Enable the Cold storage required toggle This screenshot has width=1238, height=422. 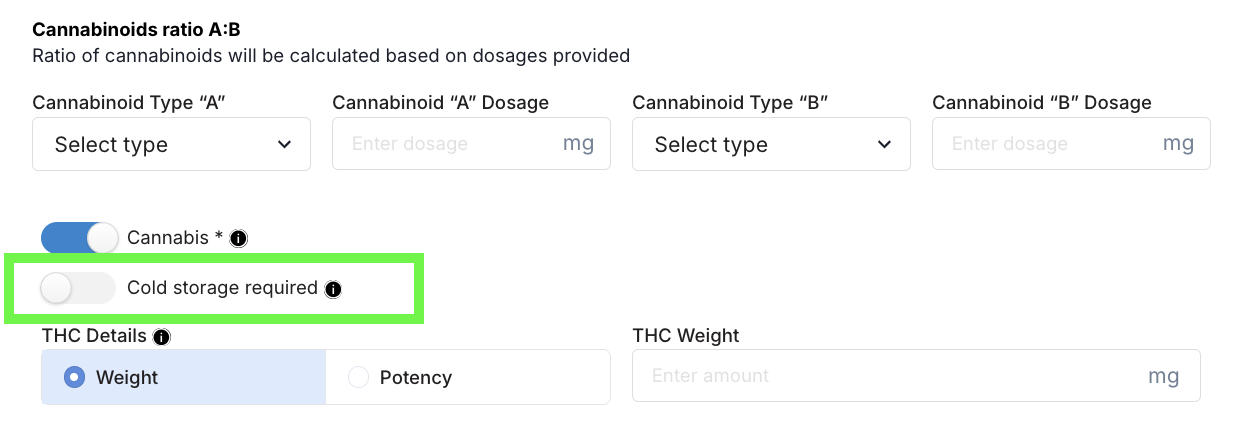tap(79, 289)
